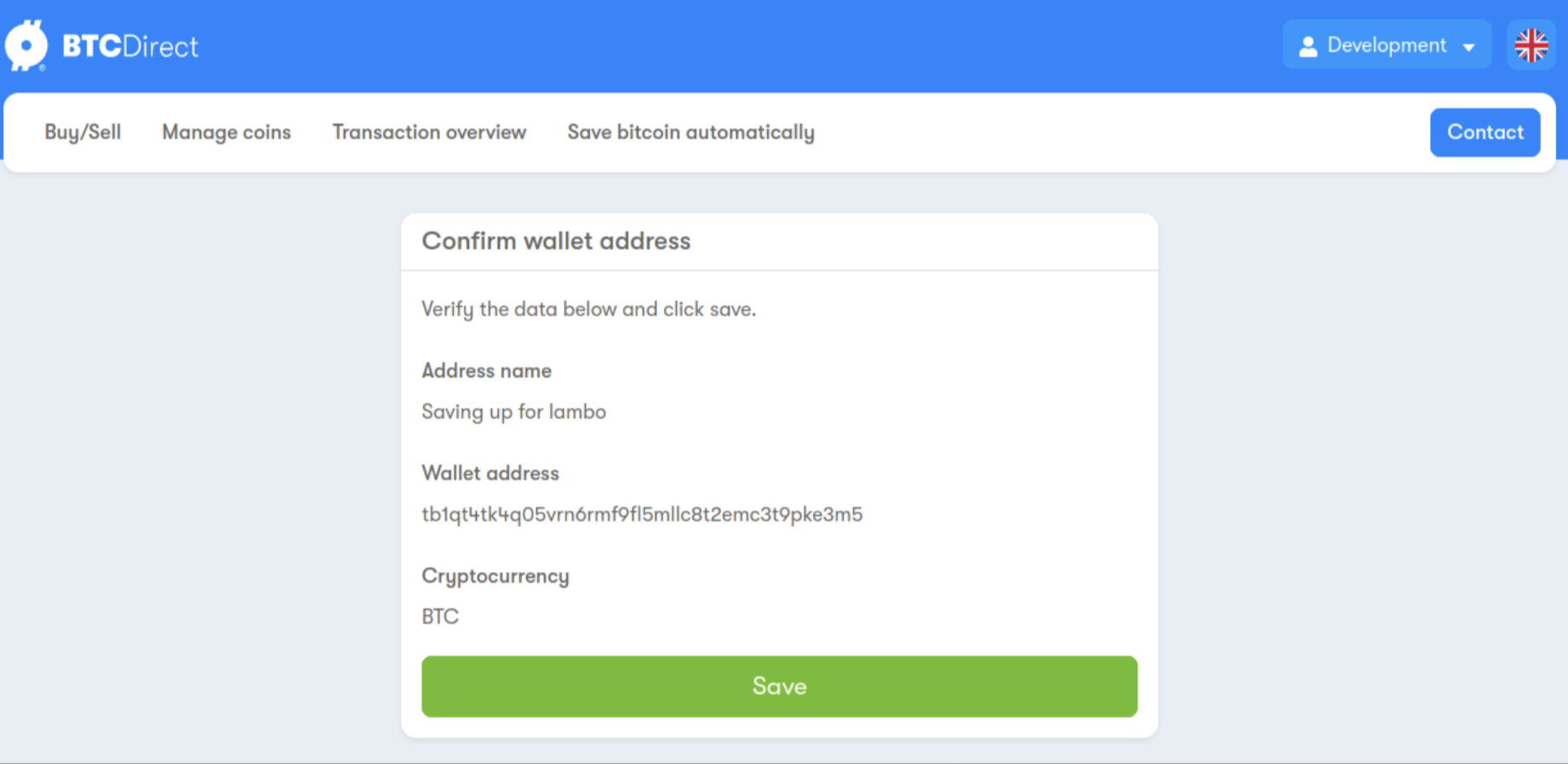Open Save bitcoin automatically

(x=690, y=132)
